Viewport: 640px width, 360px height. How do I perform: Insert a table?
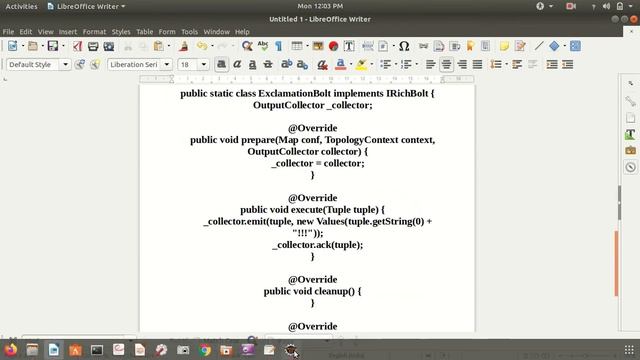297,46
